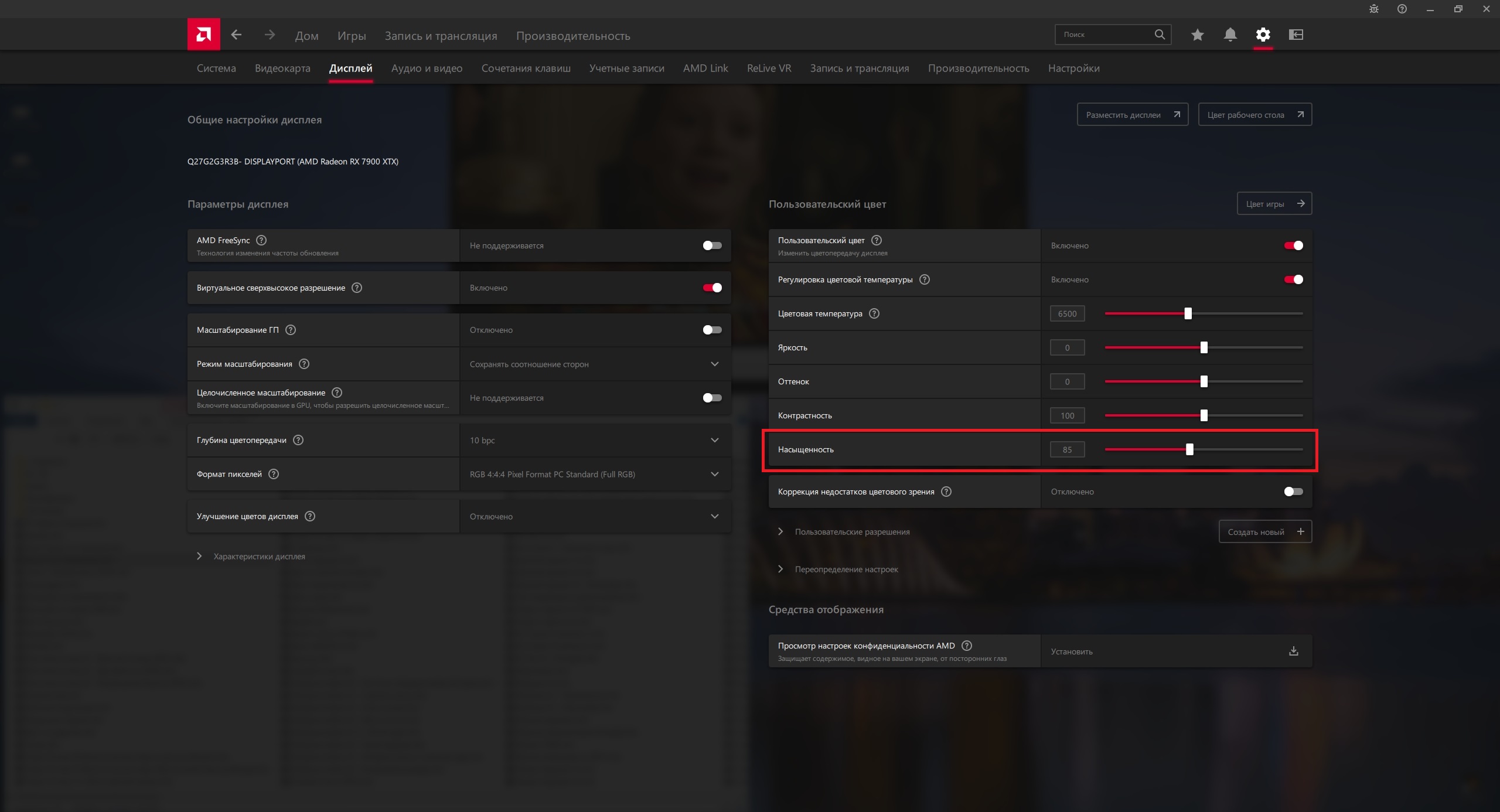Click help icon next to AMD FreeSync
1500x812 pixels.
[262, 240]
